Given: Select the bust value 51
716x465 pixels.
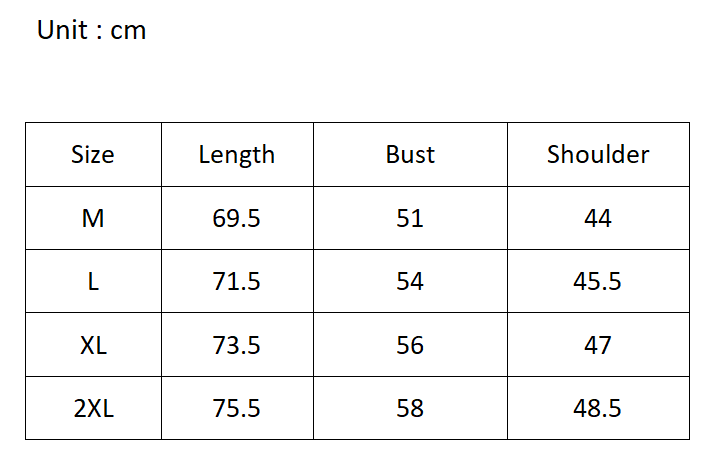Looking at the screenshot, I should [x=410, y=218].
